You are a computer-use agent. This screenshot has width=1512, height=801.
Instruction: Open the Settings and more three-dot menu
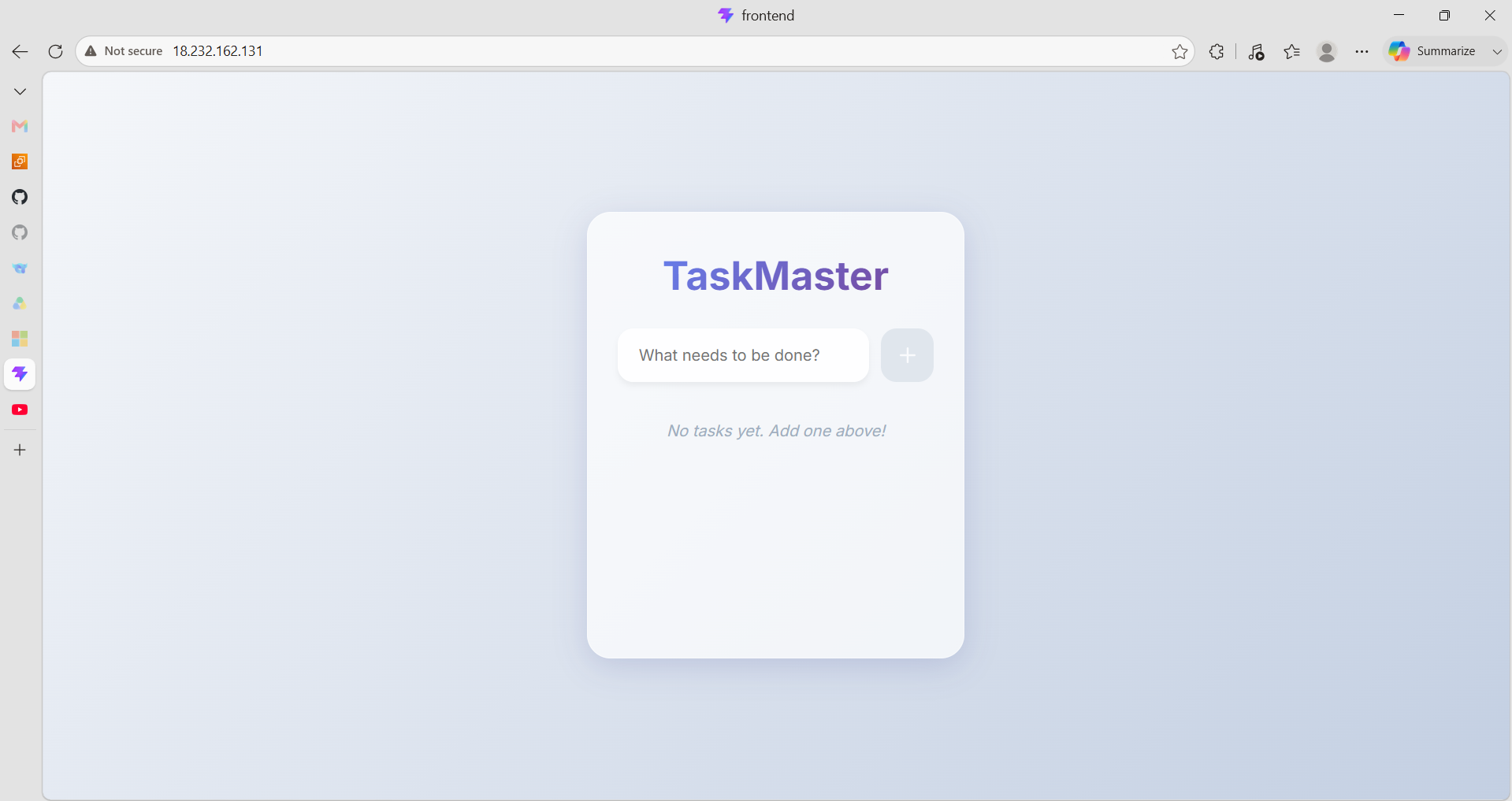1362,51
